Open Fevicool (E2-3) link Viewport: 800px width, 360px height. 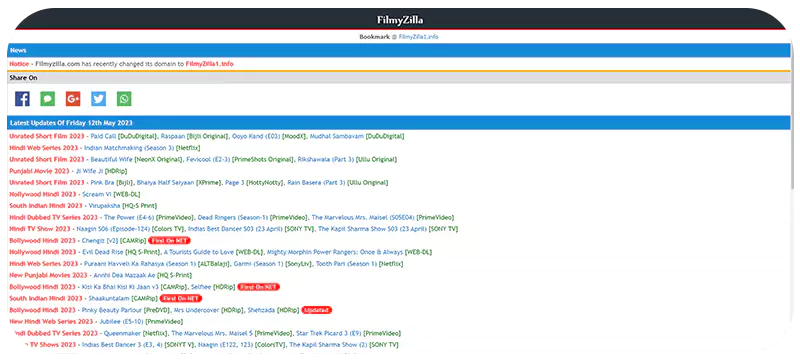tap(209, 160)
